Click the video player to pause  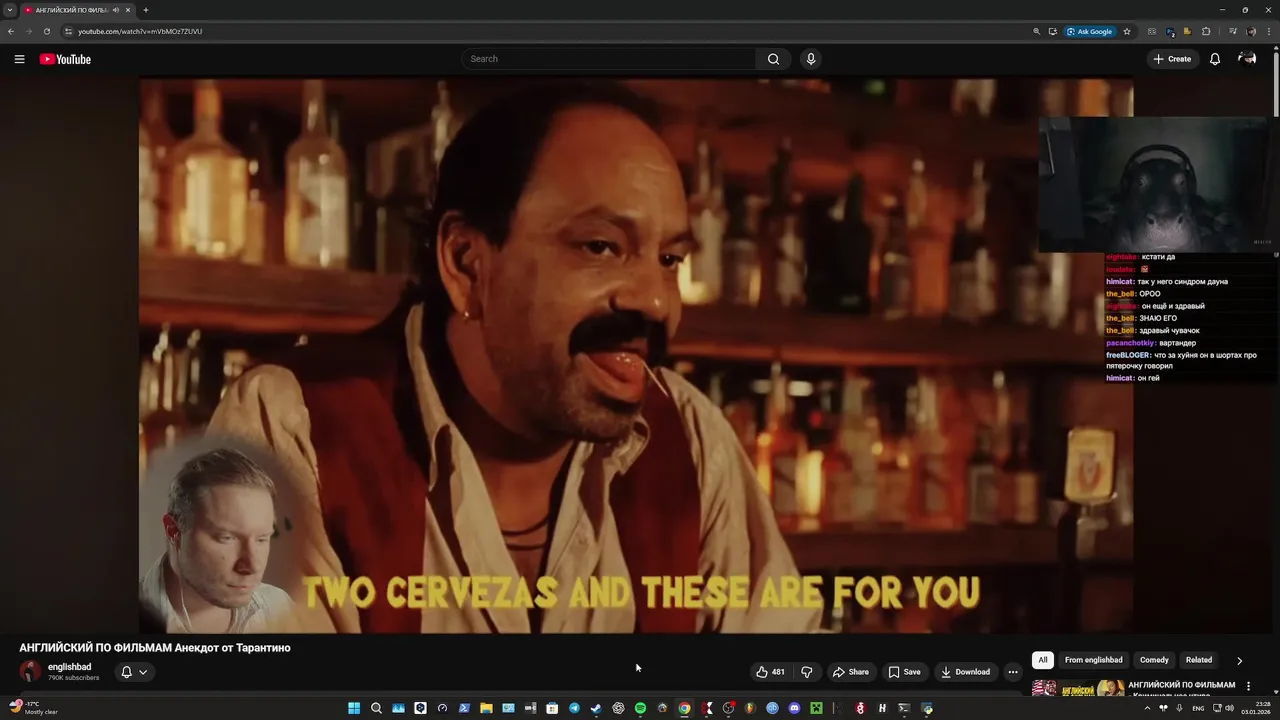[636, 355]
